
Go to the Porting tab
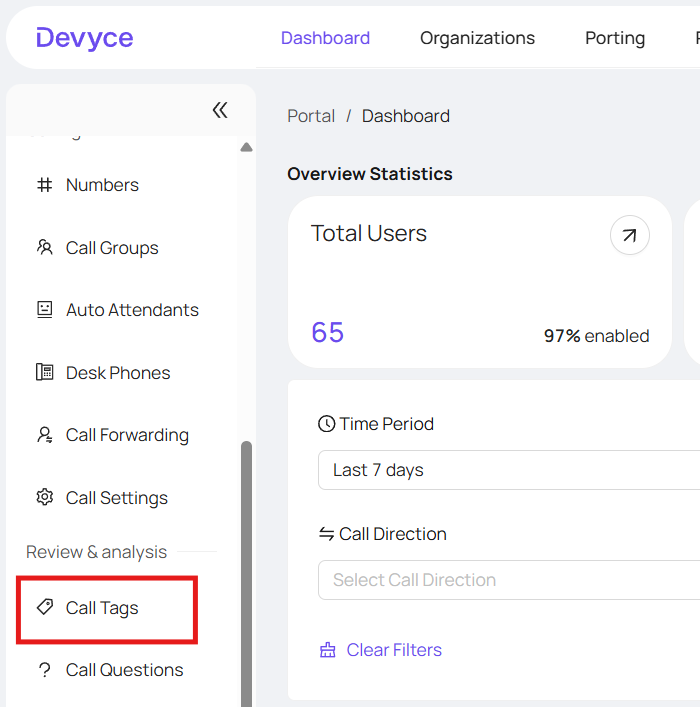click(615, 38)
